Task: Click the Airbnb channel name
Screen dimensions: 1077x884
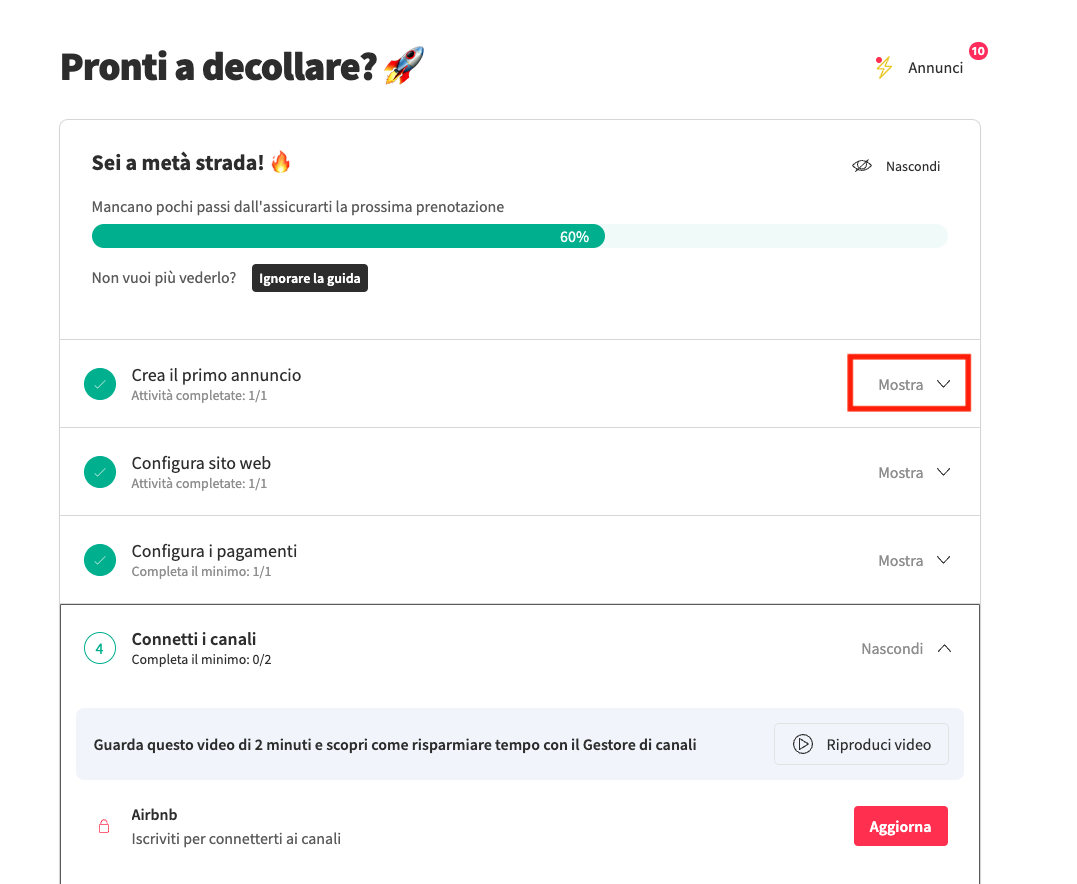Action: tap(154, 815)
